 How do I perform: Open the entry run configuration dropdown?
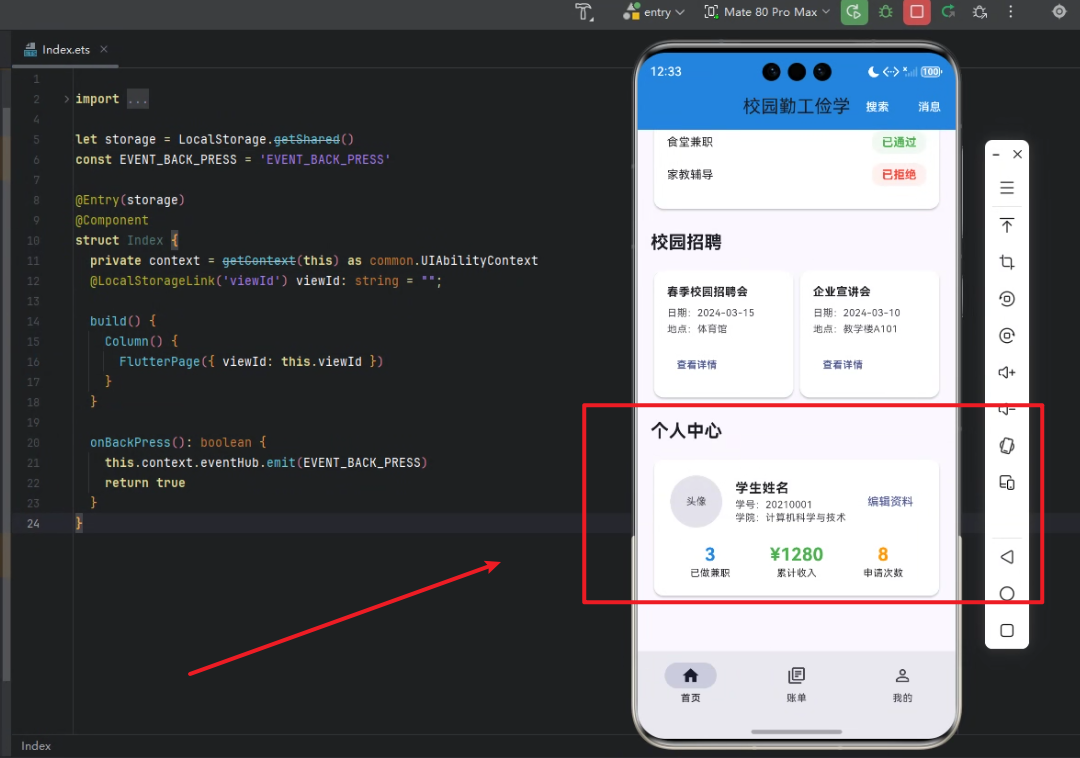pyautogui.click(x=655, y=12)
